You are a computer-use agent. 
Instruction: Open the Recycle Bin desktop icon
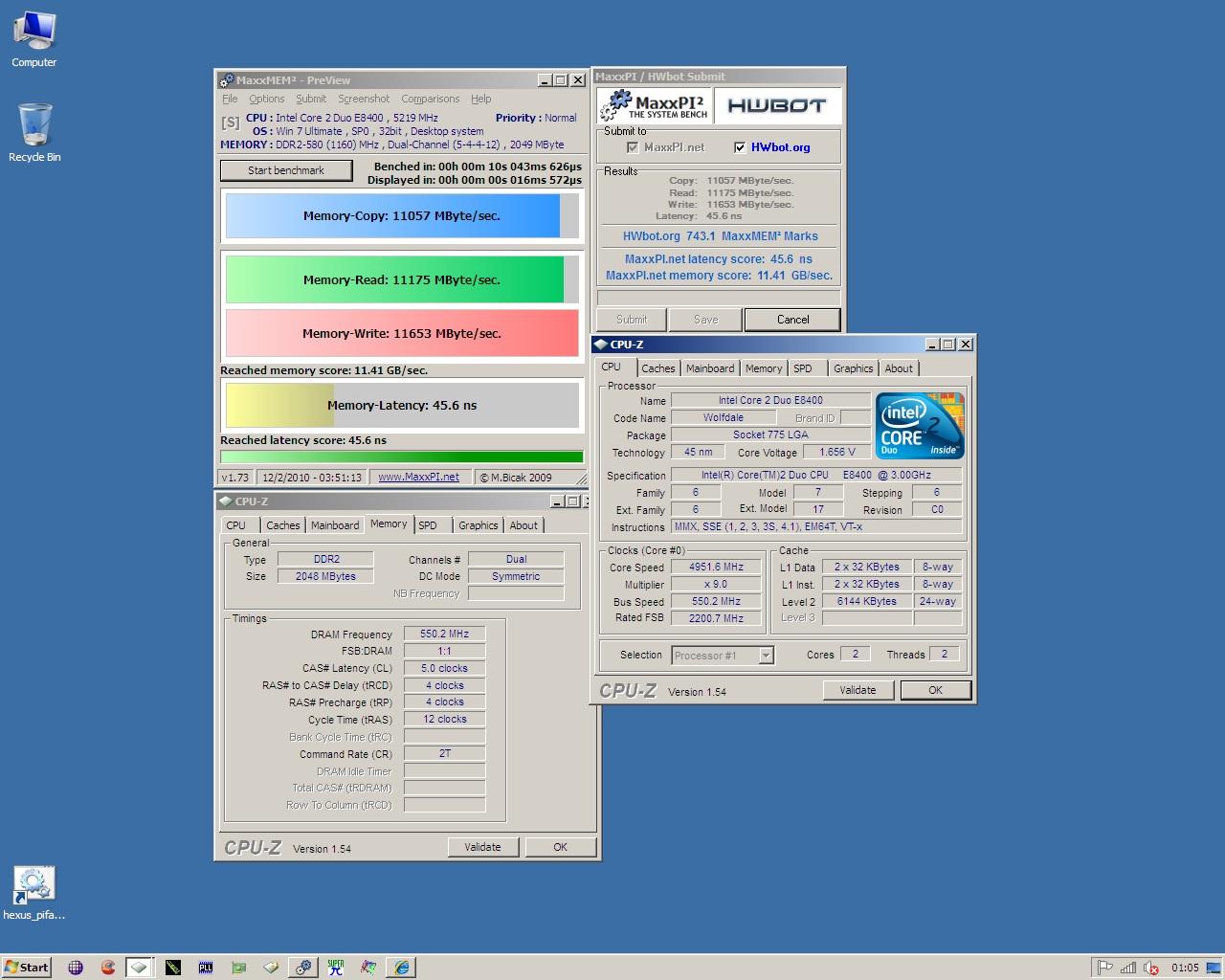coord(34,133)
